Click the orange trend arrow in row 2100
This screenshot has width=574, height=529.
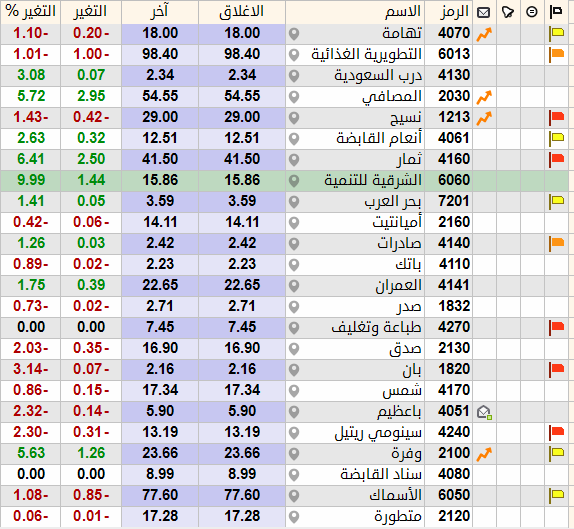click(484, 454)
